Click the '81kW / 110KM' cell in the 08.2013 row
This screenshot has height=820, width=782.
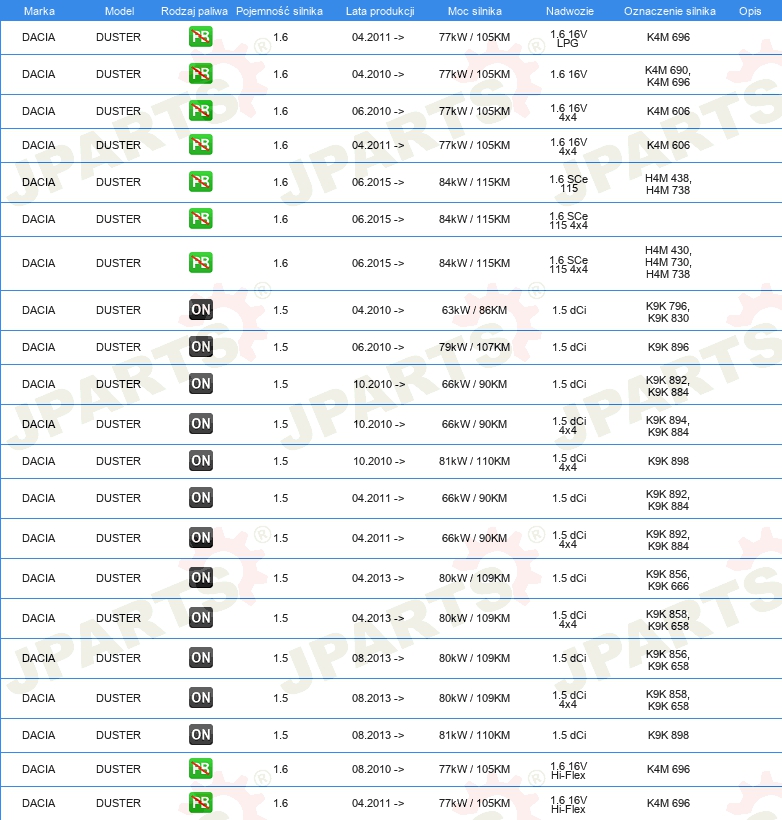click(x=474, y=735)
